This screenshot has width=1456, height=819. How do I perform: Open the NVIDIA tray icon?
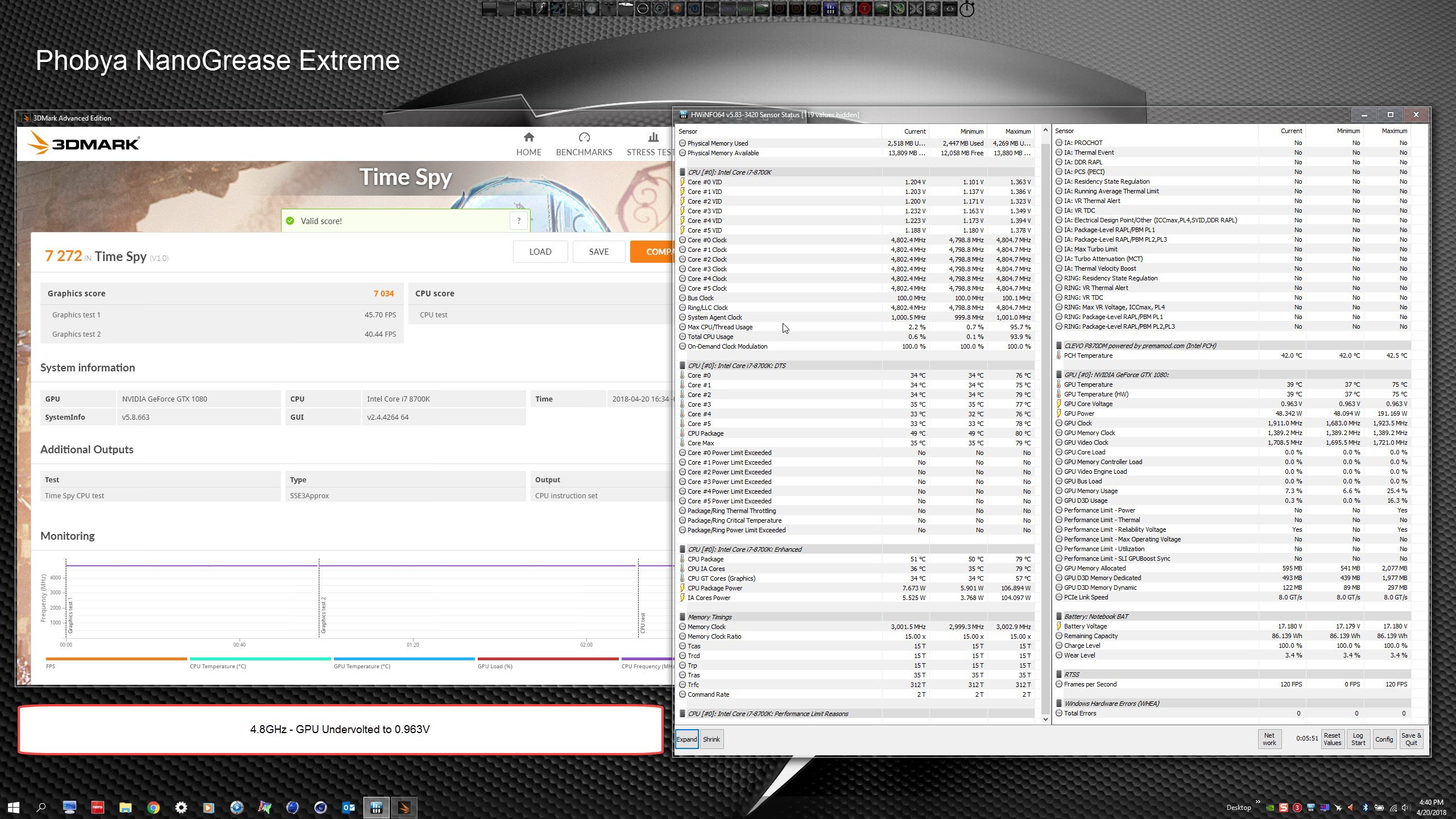[x=1269, y=808]
